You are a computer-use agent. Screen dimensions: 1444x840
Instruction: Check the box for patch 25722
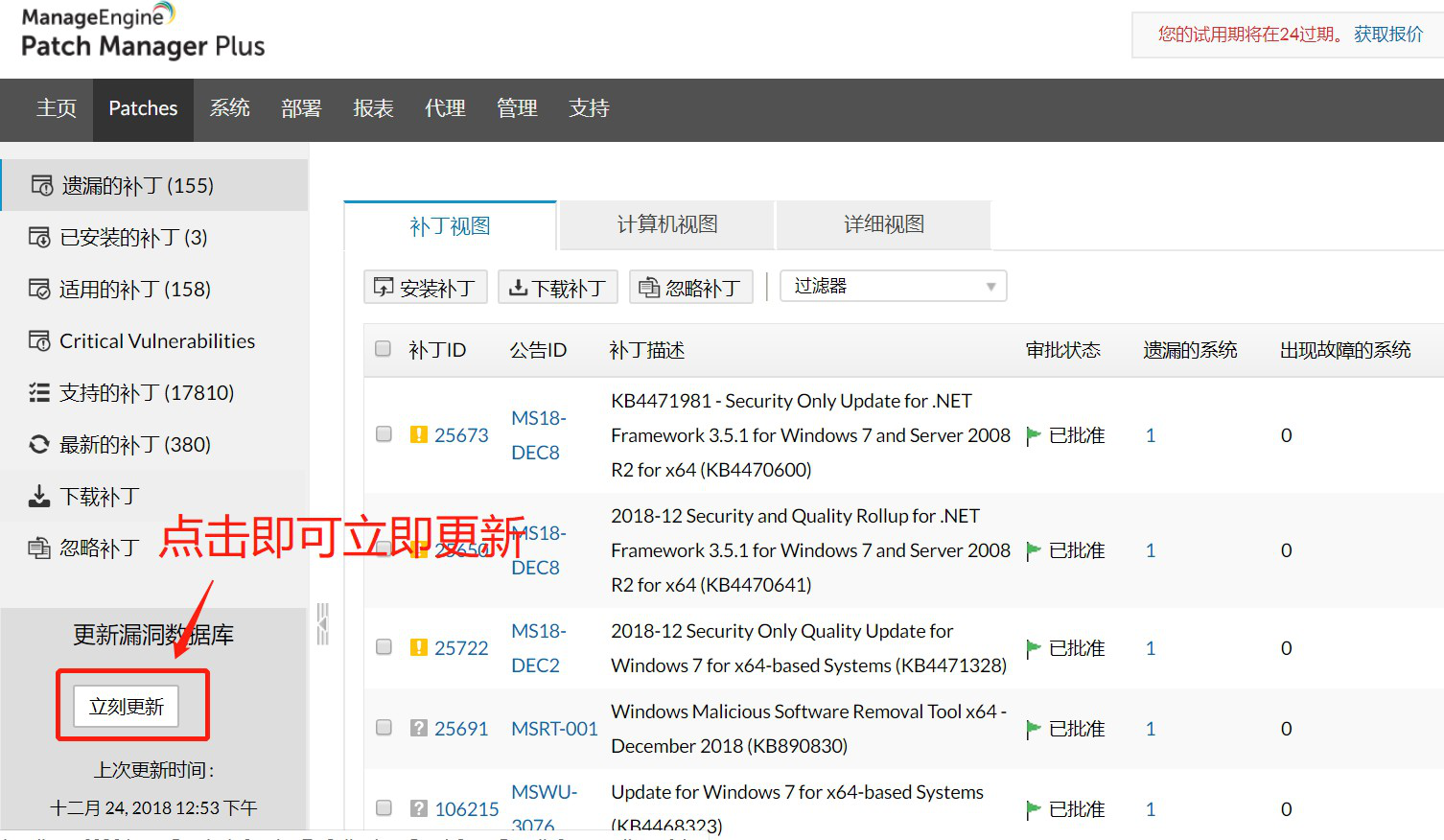tap(384, 647)
